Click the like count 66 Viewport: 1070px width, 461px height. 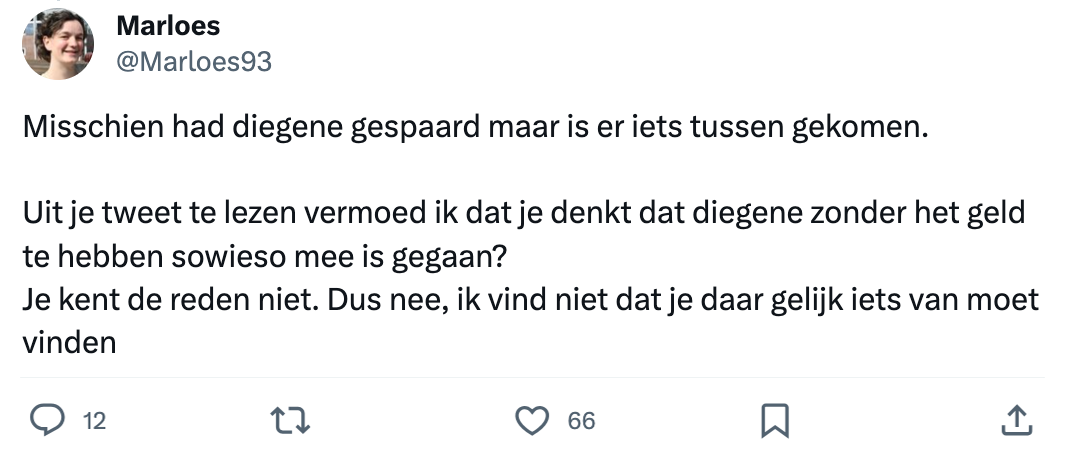tap(581, 422)
